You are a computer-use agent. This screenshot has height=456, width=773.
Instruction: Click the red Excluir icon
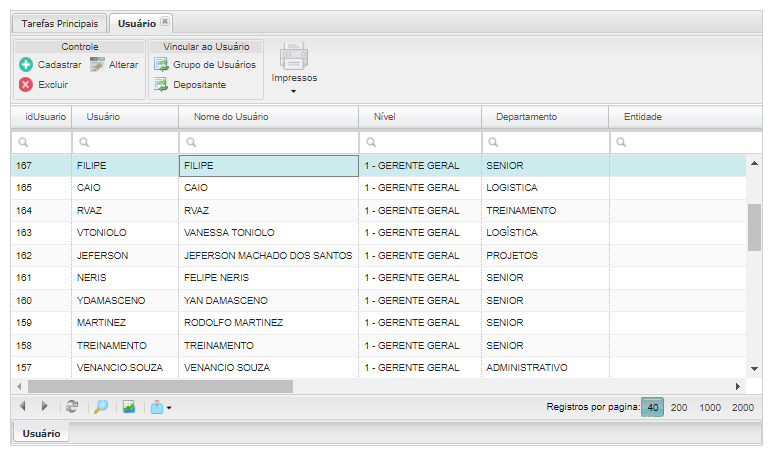pos(26,85)
